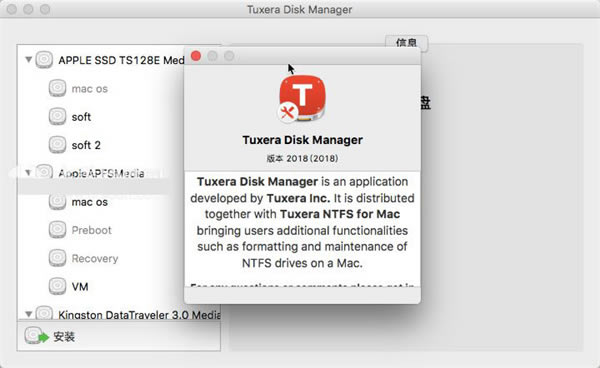Click the VM volume disk icon
The height and width of the screenshot is (368, 600).
[57, 286]
